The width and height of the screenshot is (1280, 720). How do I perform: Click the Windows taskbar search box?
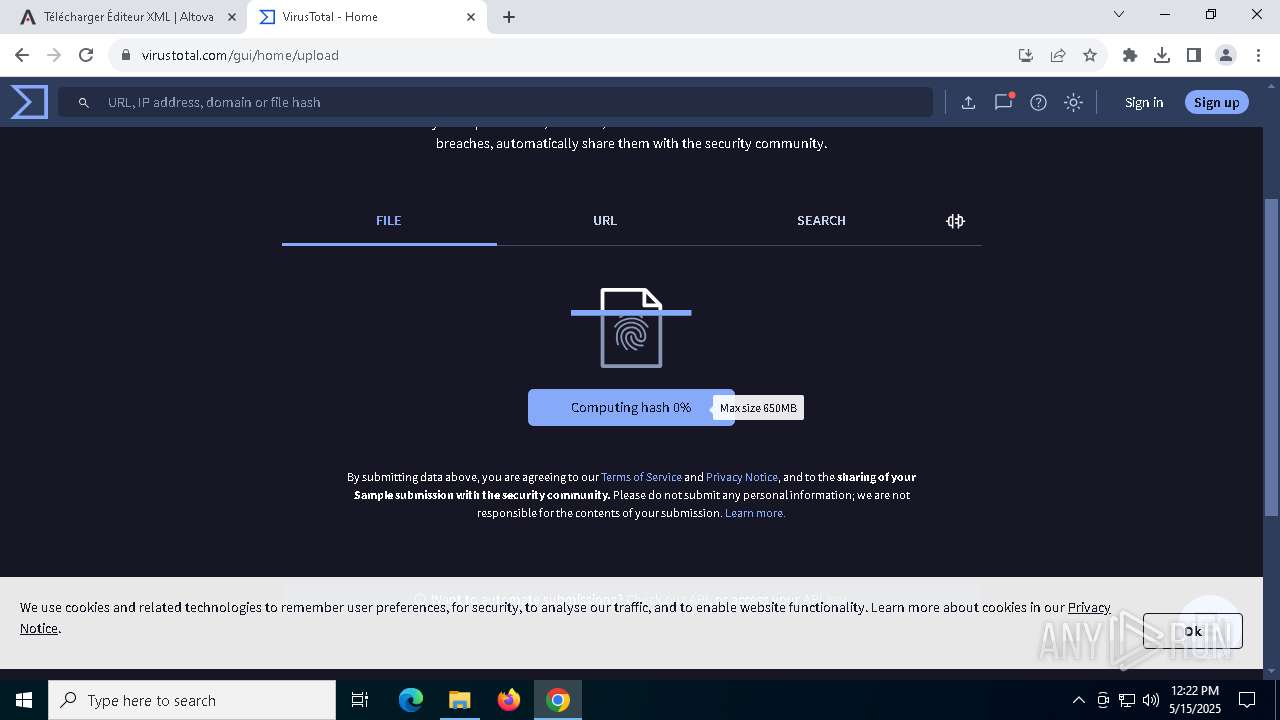[x=192, y=700]
